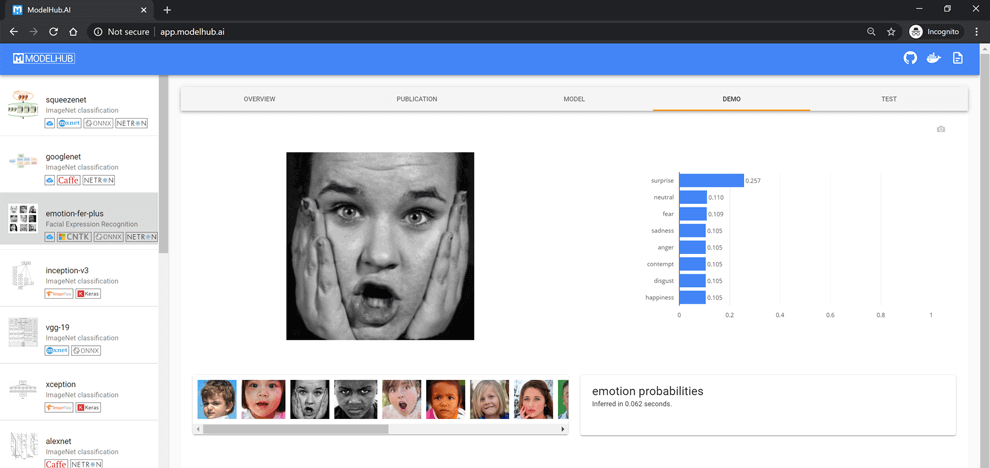Open the zoom magnifier in address bar
The image size is (990, 468).
(x=871, y=32)
